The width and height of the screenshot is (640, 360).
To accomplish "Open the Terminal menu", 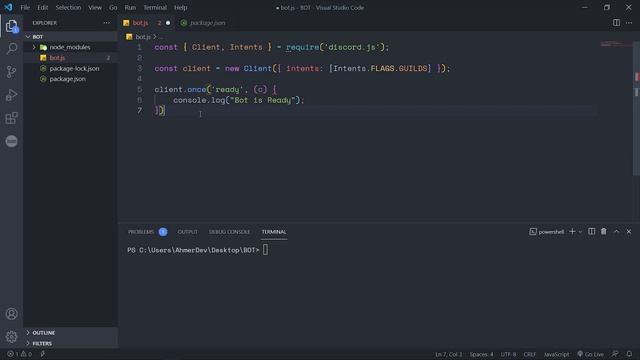I will coord(155,7).
